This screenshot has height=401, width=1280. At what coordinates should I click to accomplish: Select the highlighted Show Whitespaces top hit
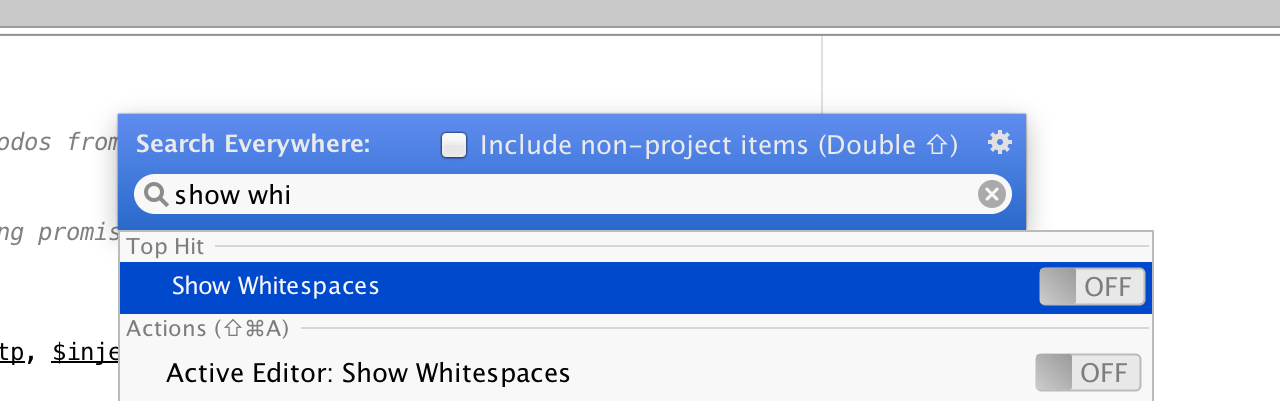click(276, 286)
